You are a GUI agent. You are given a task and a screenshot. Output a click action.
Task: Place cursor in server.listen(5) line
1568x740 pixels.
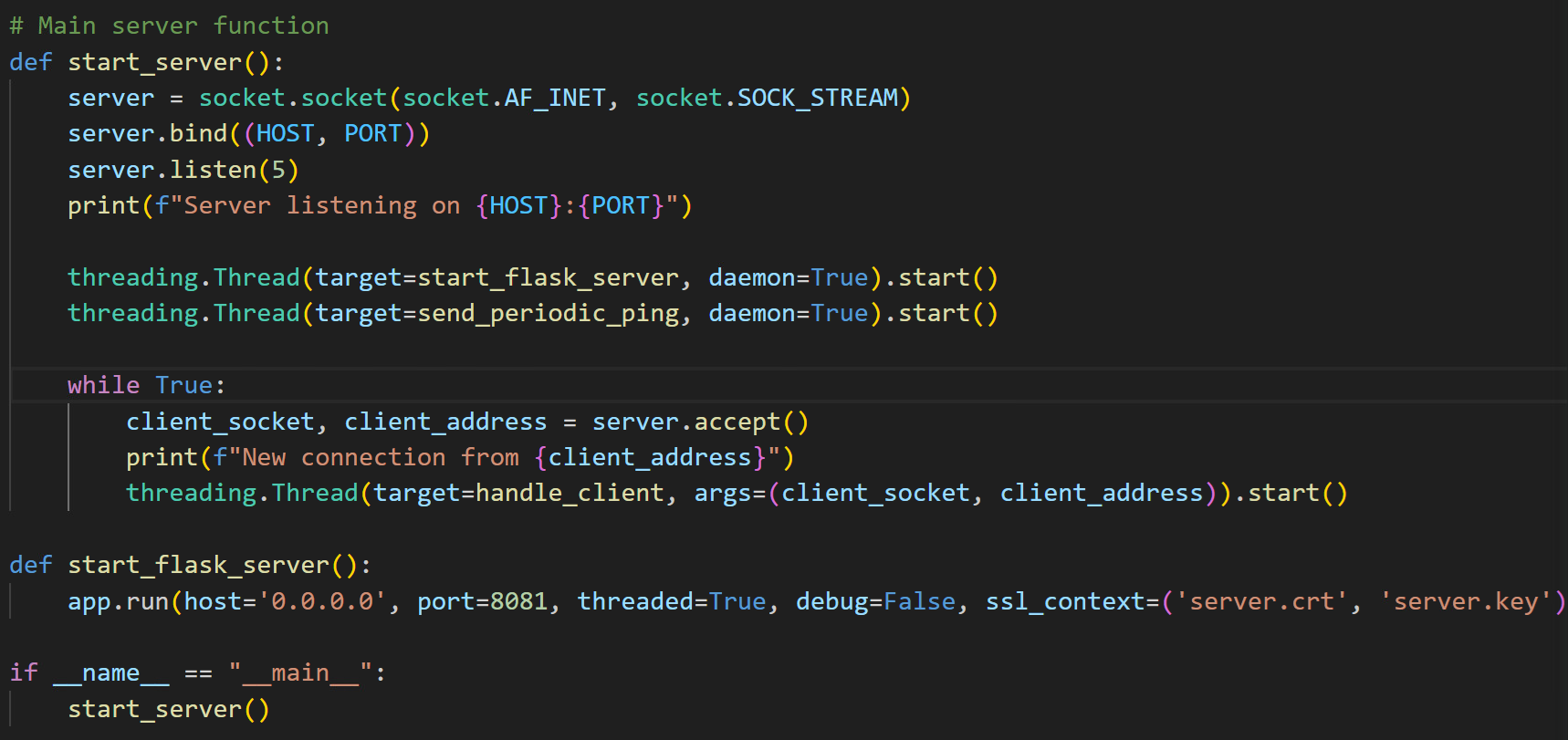point(183,170)
